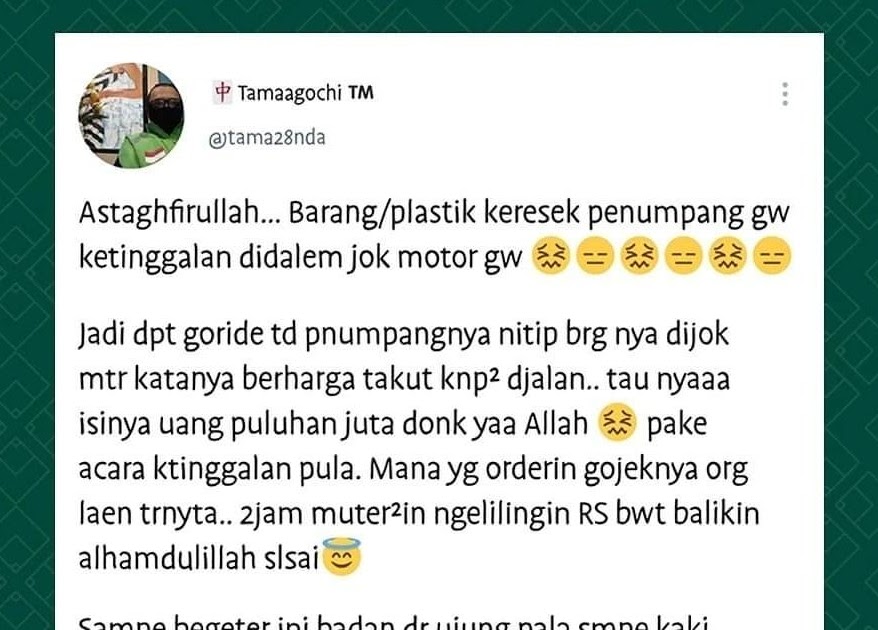Viewport: 878px width, 630px height.
Task: Click the first confounded face emoji after 'motor gw'
Action: [x=549, y=256]
